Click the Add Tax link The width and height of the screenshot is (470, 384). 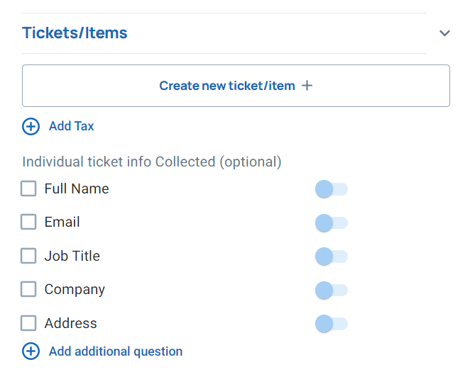[x=71, y=126]
